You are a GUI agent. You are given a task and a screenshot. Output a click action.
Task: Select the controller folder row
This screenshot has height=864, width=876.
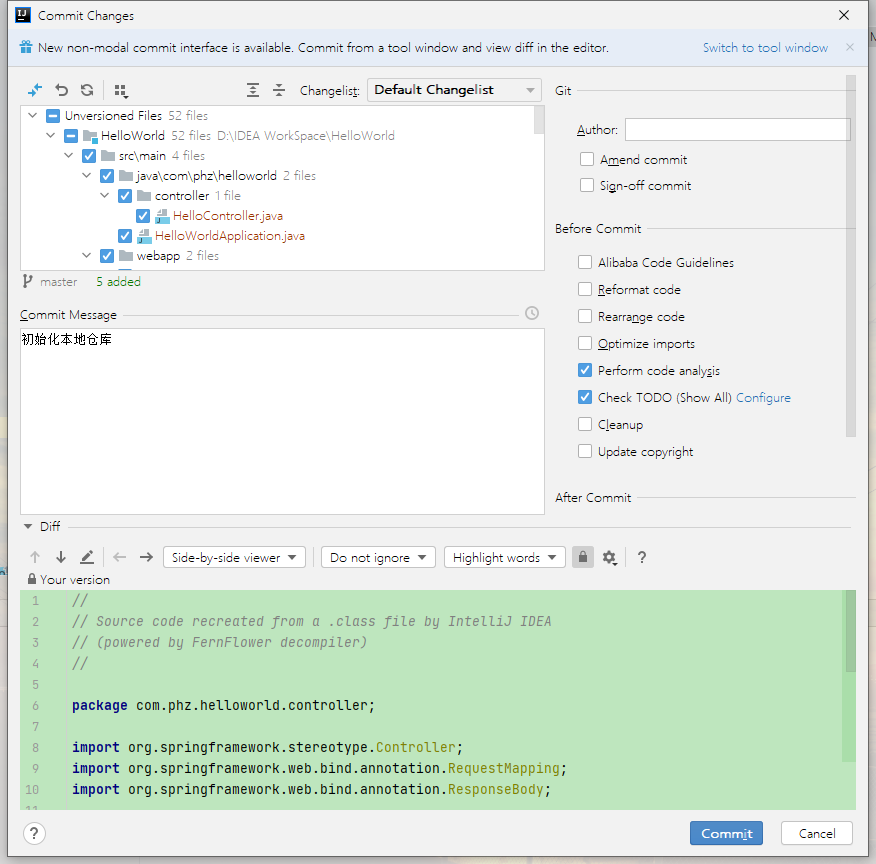282,195
